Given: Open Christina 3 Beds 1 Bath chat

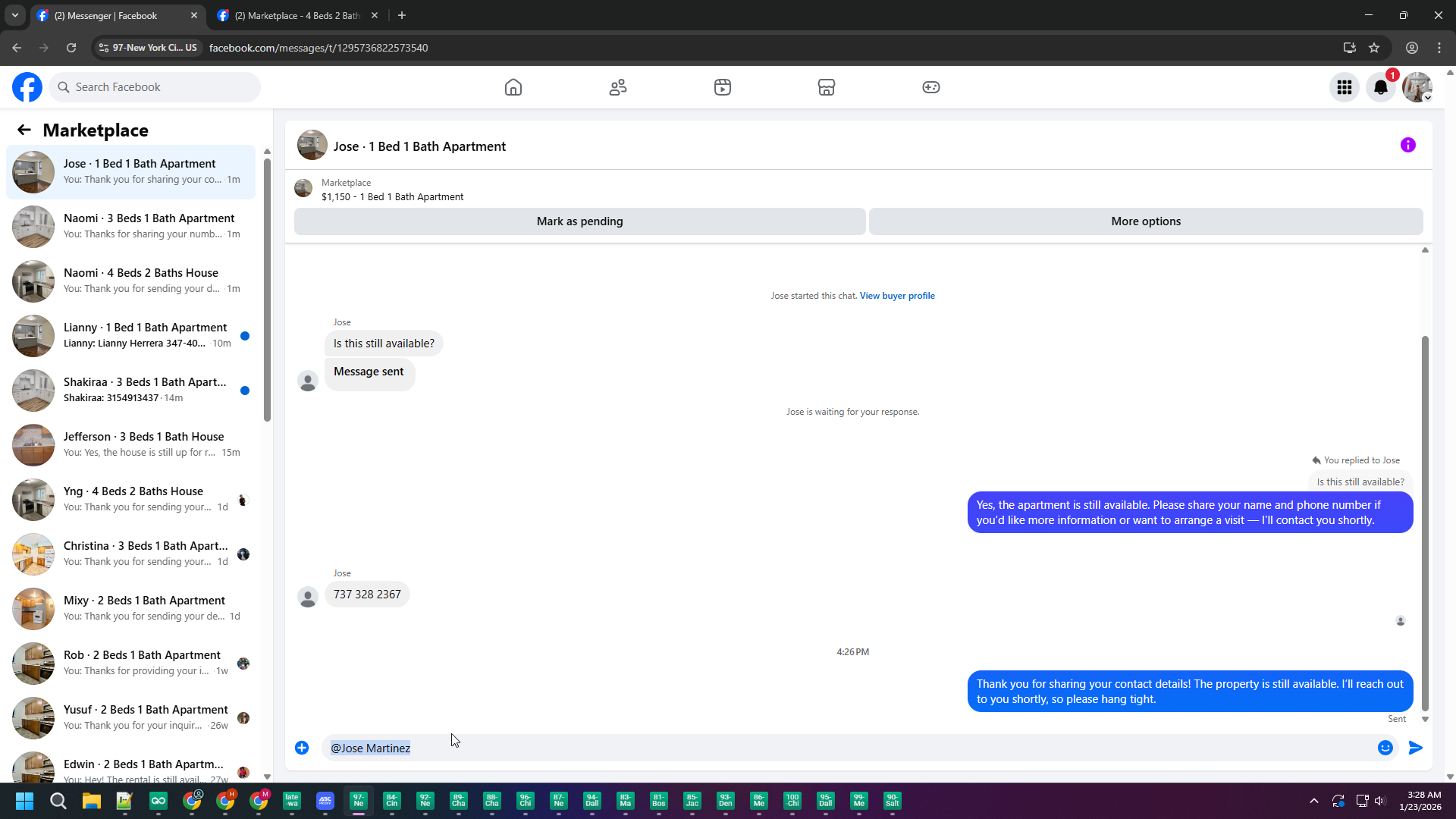Looking at the screenshot, I should click(130, 554).
